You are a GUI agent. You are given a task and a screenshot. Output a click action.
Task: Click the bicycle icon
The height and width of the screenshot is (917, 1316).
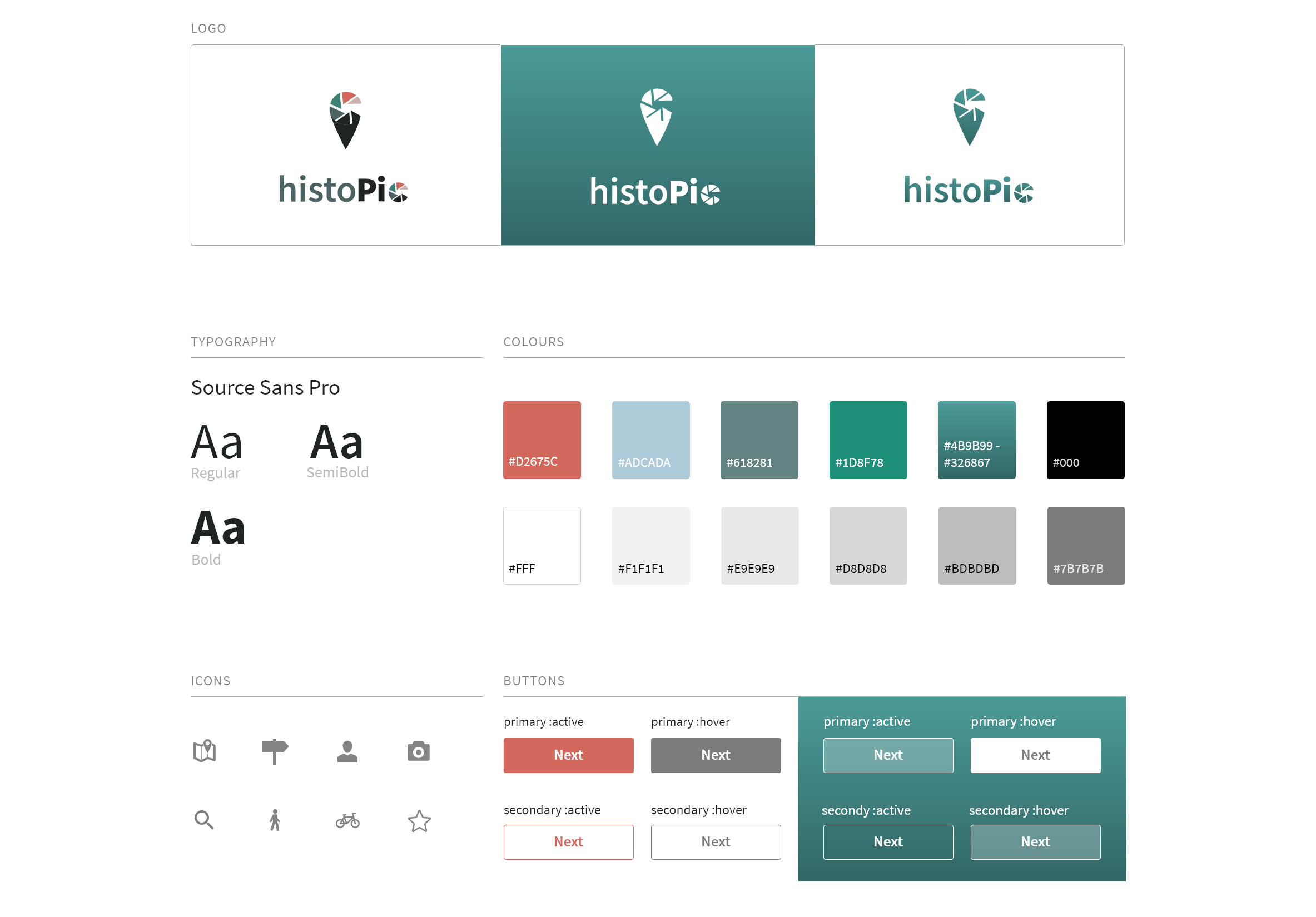coord(347,820)
